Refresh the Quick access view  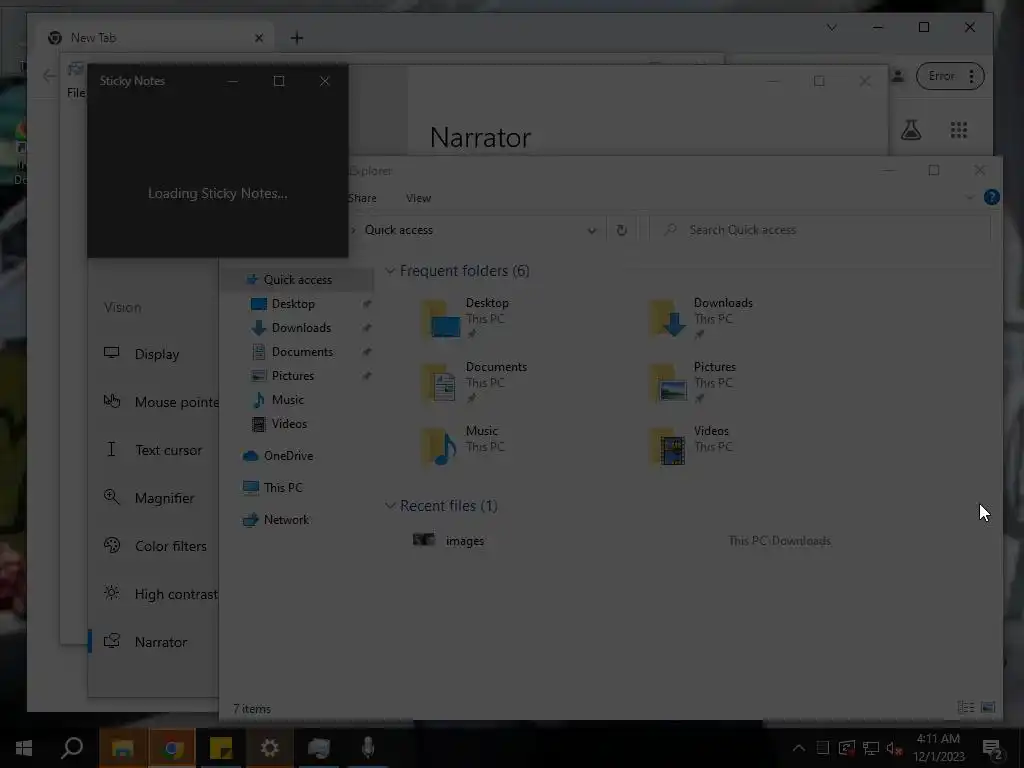[622, 230]
